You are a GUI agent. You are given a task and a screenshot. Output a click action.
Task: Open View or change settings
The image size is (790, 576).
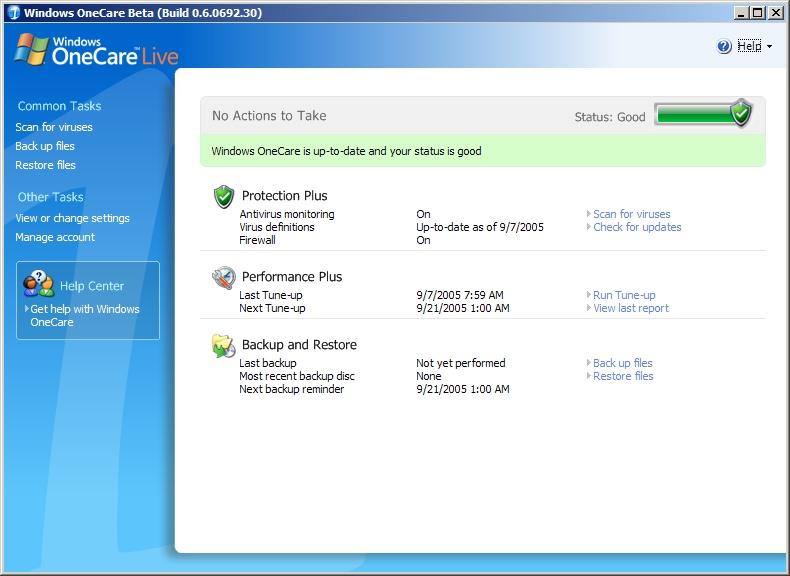[73, 218]
